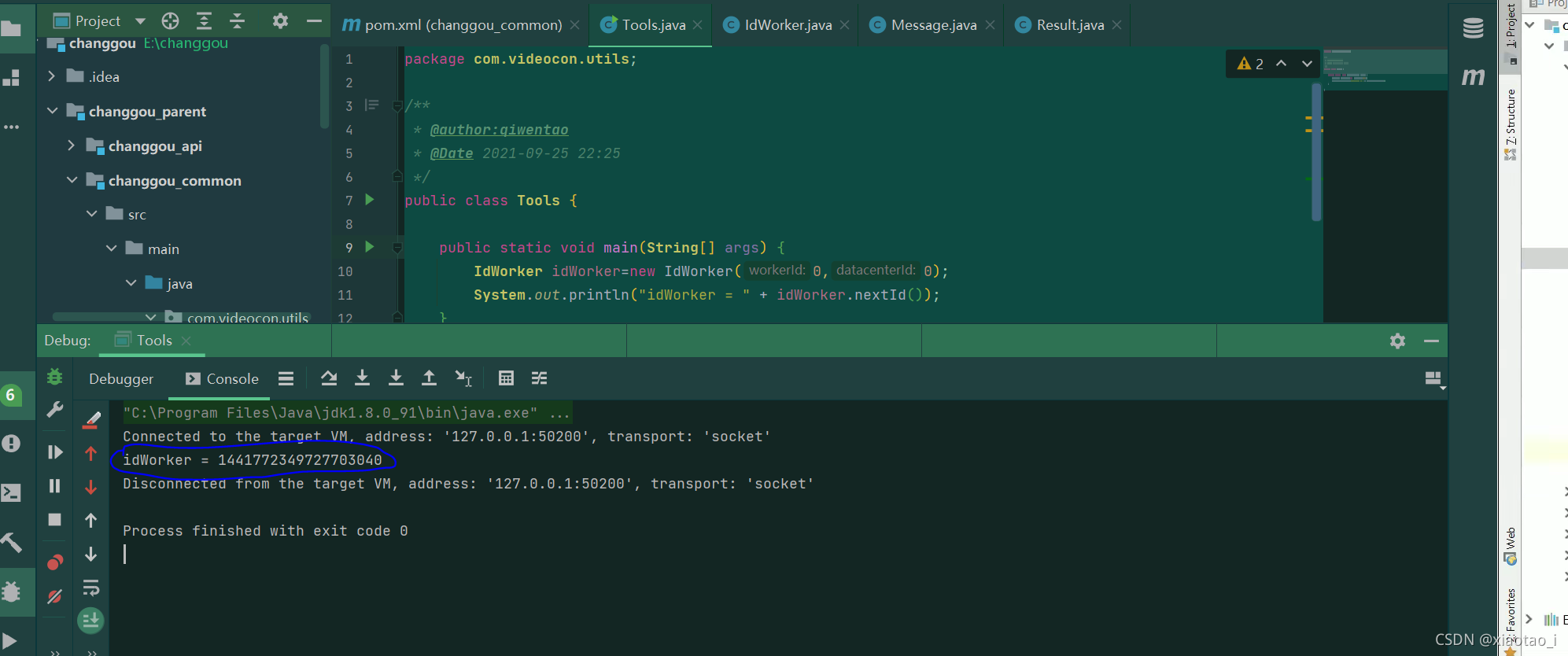Switch to the Debugger tab

coord(121,378)
